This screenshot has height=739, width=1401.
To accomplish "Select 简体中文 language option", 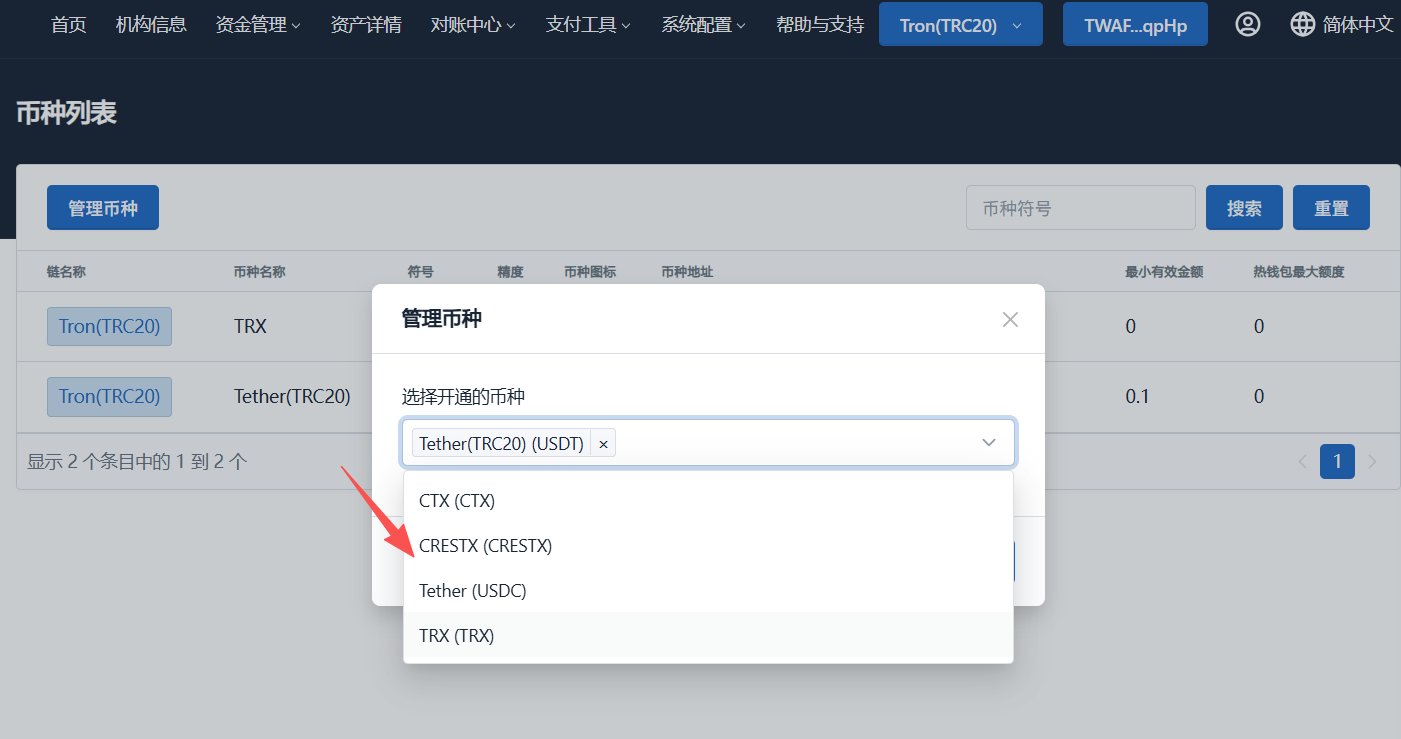I will (1357, 23).
